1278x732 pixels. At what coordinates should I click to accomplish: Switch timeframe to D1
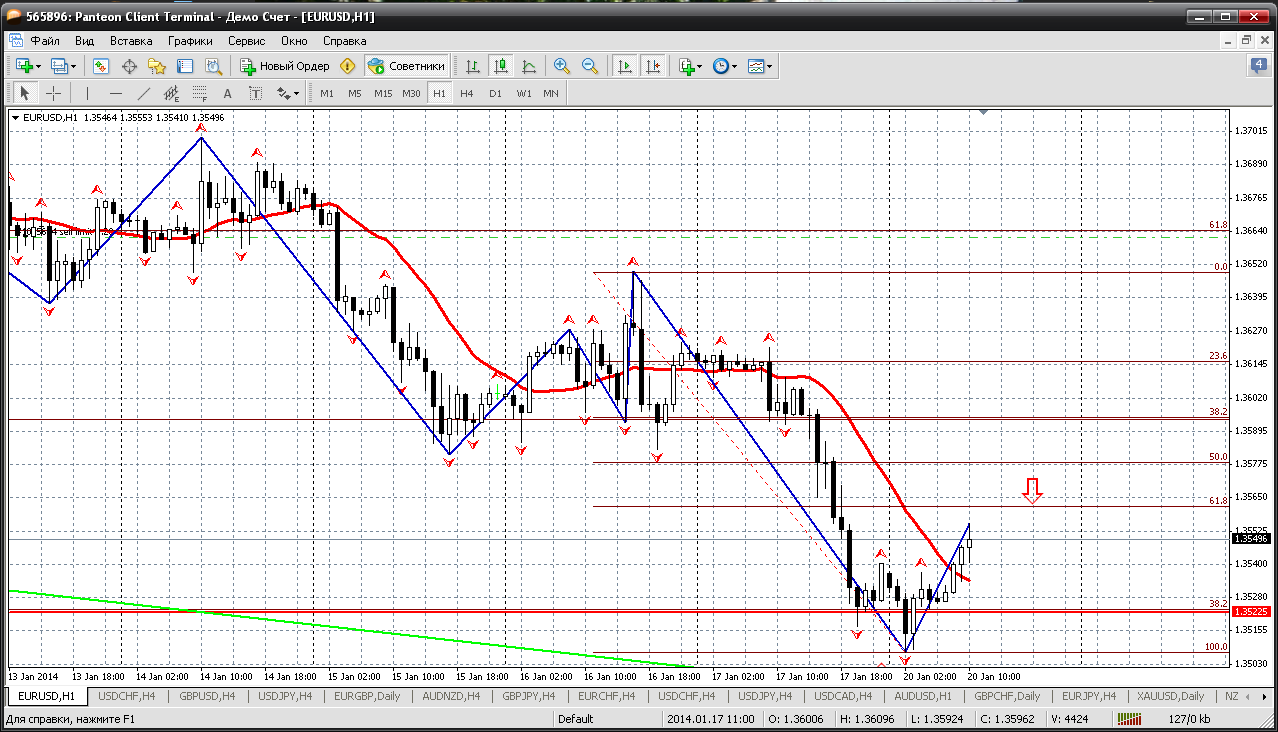(x=495, y=93)
